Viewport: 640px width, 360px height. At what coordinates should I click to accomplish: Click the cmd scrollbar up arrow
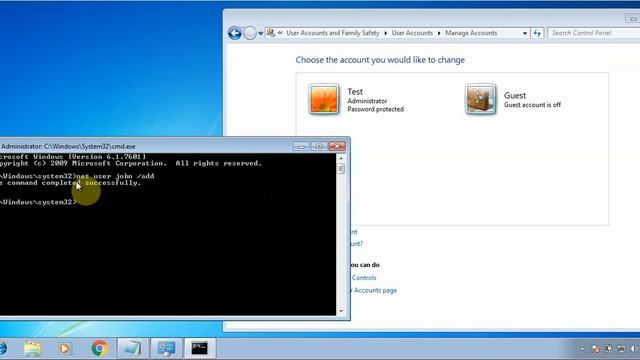click(x=341, y=158)
